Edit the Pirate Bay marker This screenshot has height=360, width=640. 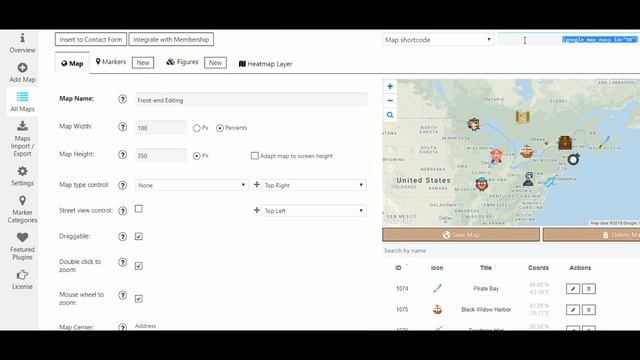573,289
